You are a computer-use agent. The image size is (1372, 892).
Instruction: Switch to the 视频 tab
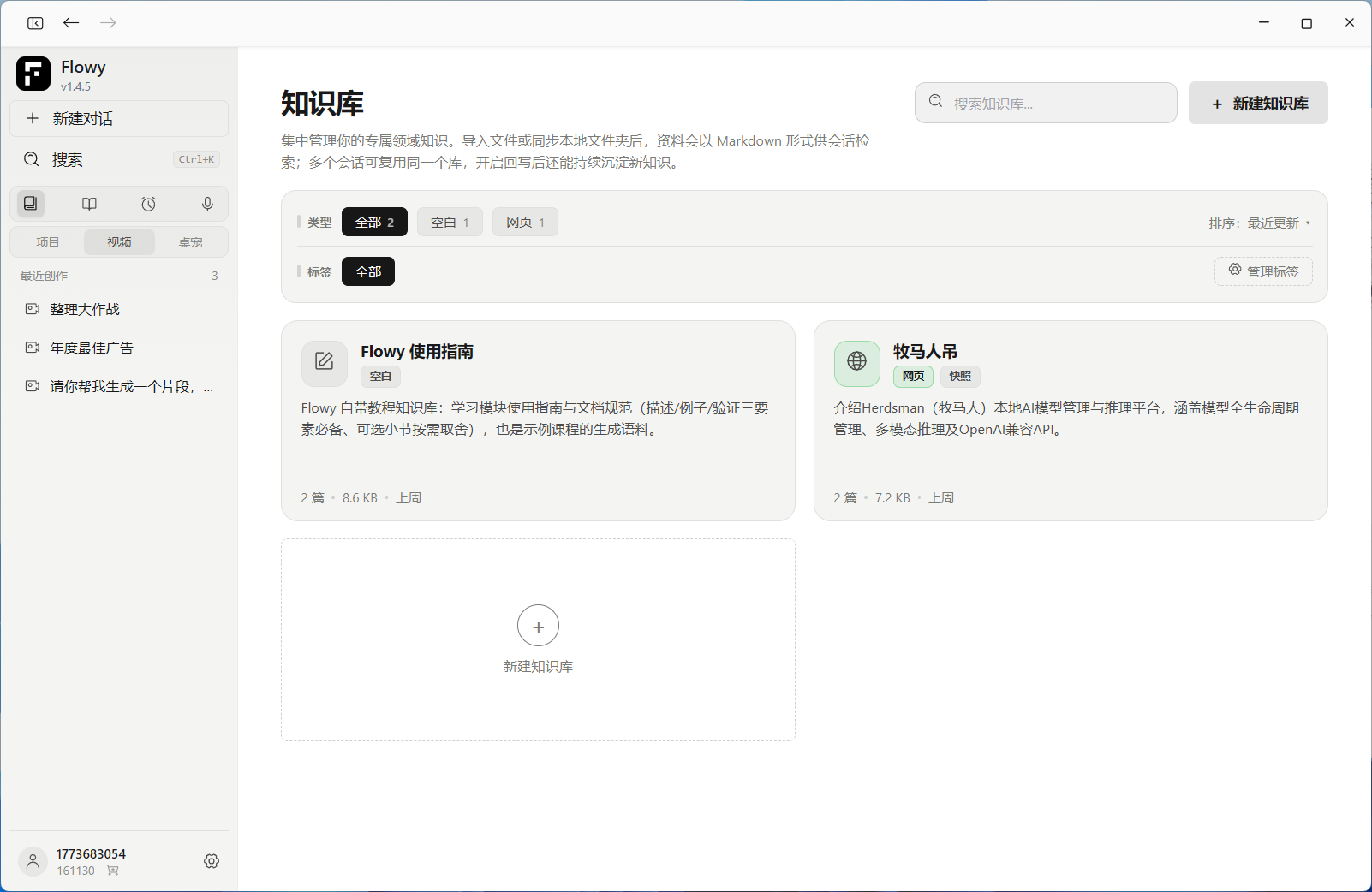[119, 242]
